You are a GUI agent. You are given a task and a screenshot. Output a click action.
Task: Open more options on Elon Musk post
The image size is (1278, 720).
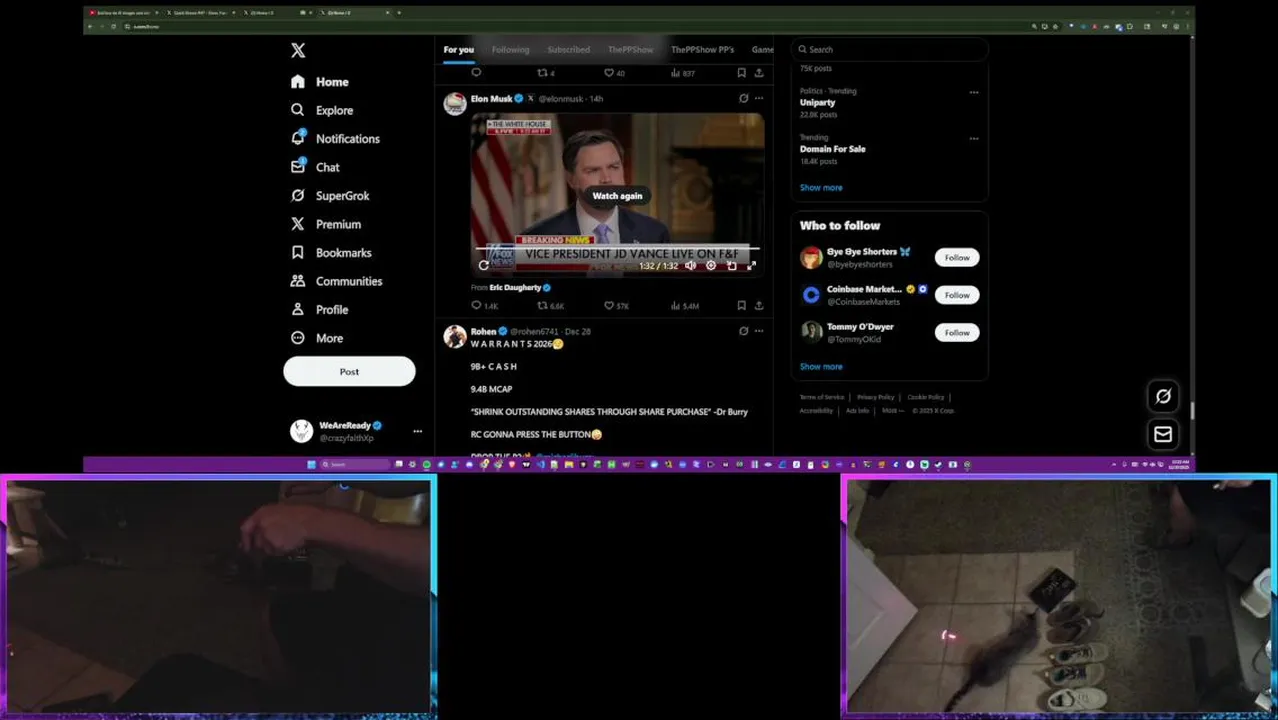click(x=759, y=98)
